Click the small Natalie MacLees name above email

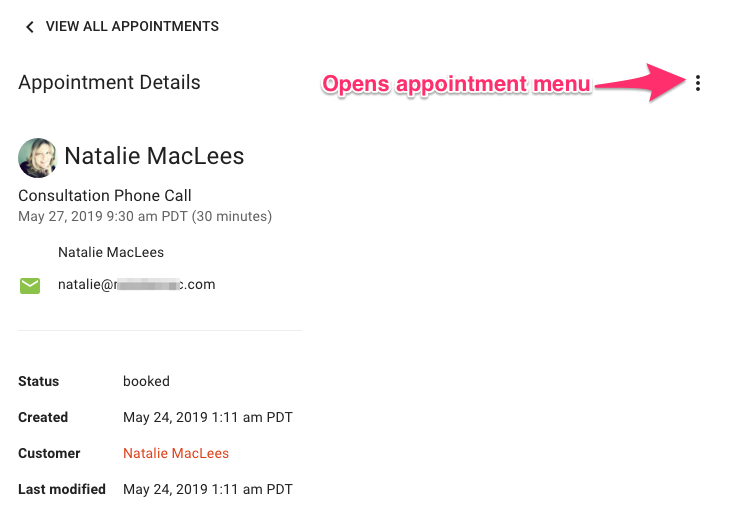pos(111,252)
